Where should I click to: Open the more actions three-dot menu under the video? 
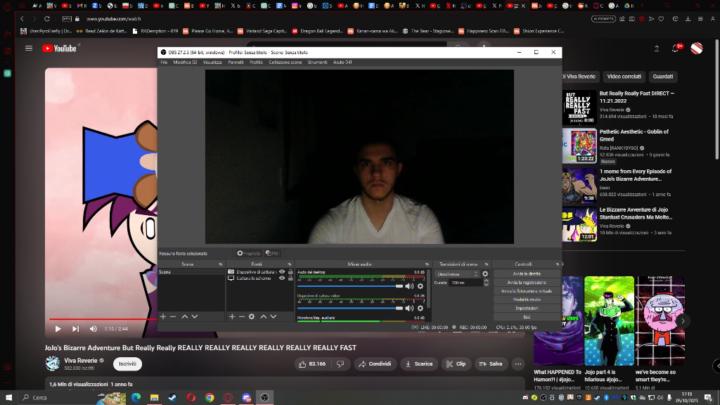point(518,364)
